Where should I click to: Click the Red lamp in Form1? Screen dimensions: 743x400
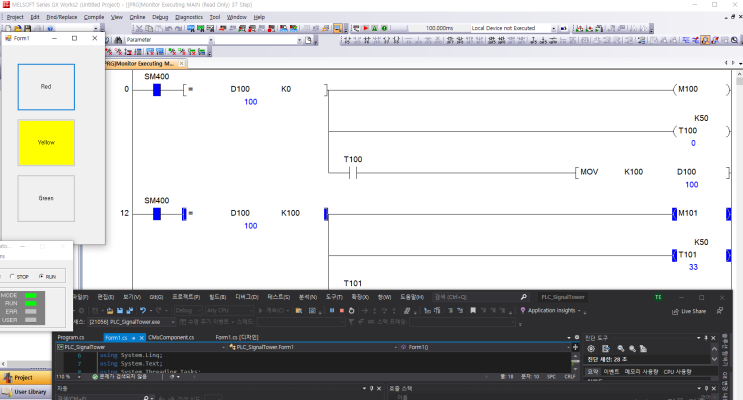46,87
